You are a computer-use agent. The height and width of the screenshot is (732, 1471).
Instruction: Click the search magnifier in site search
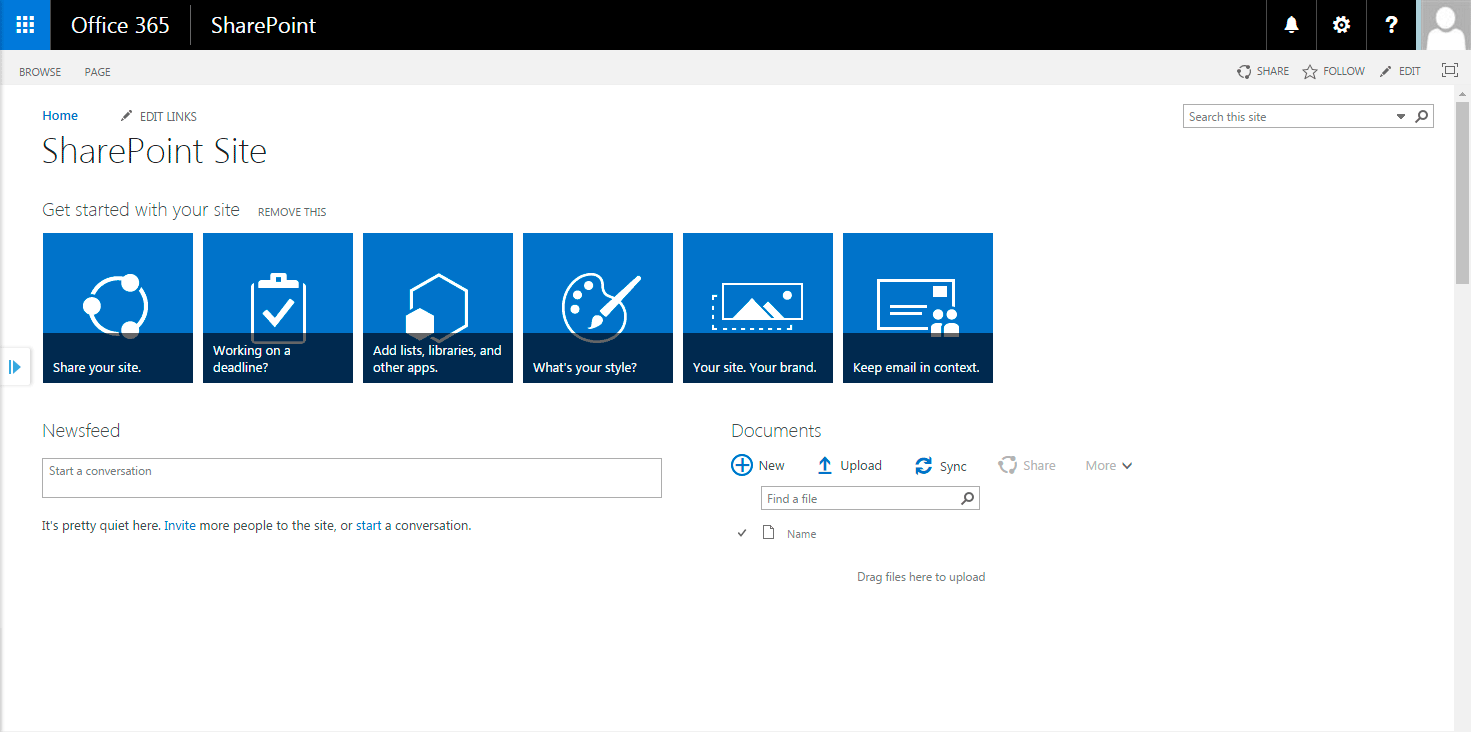coord(1422,116)
